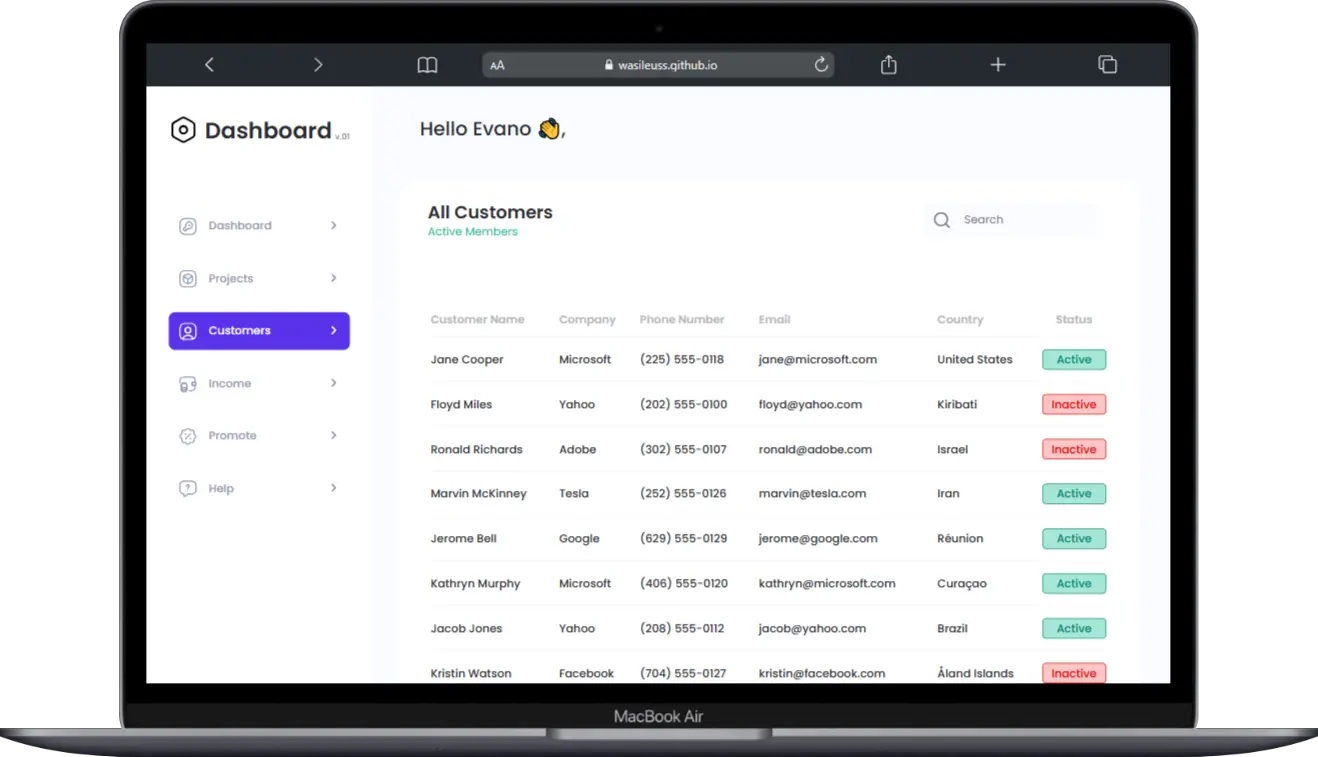Image resolution: width=1318 pixels, height=757 pixels.
Task: Click the Income wallet icon in sidebar
Action: click(188, 384)
